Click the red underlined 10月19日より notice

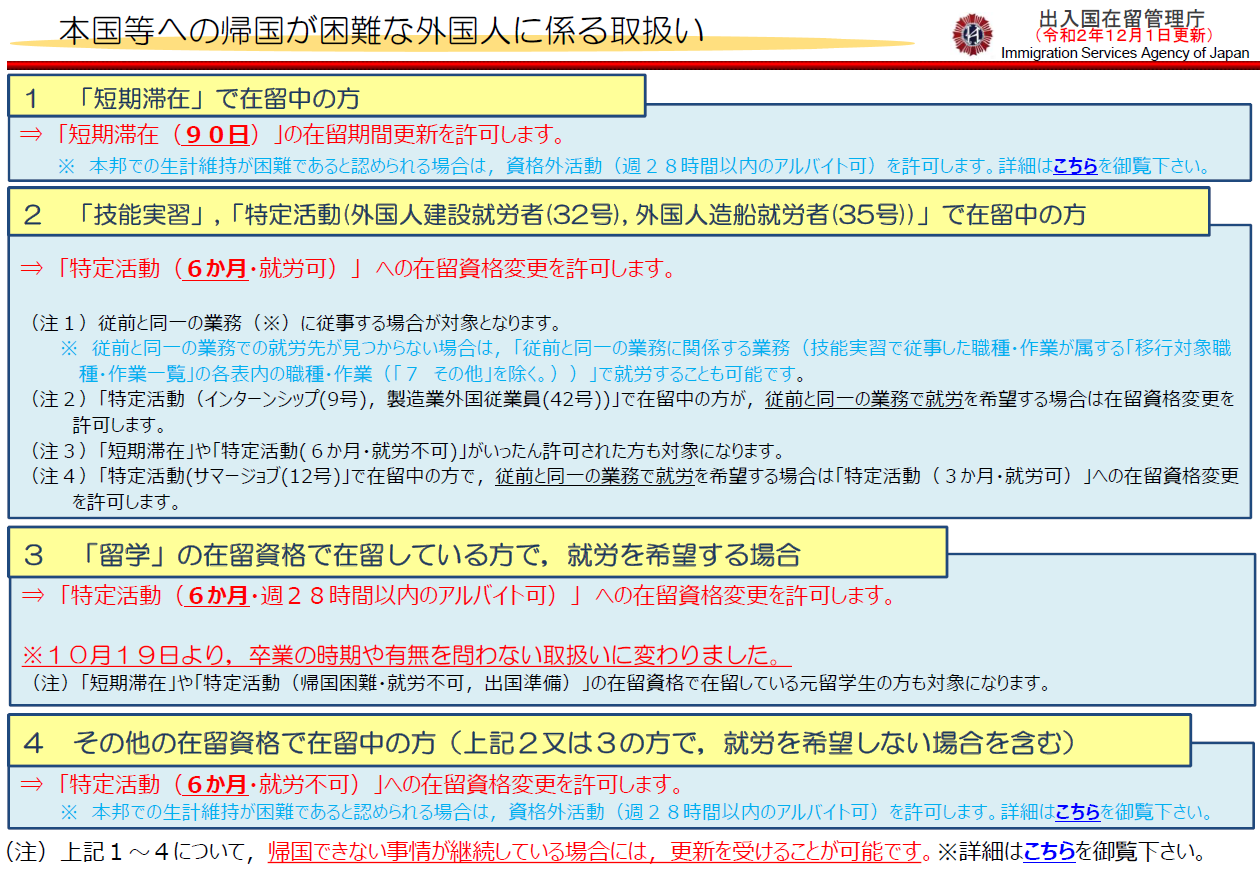point(405,656)
